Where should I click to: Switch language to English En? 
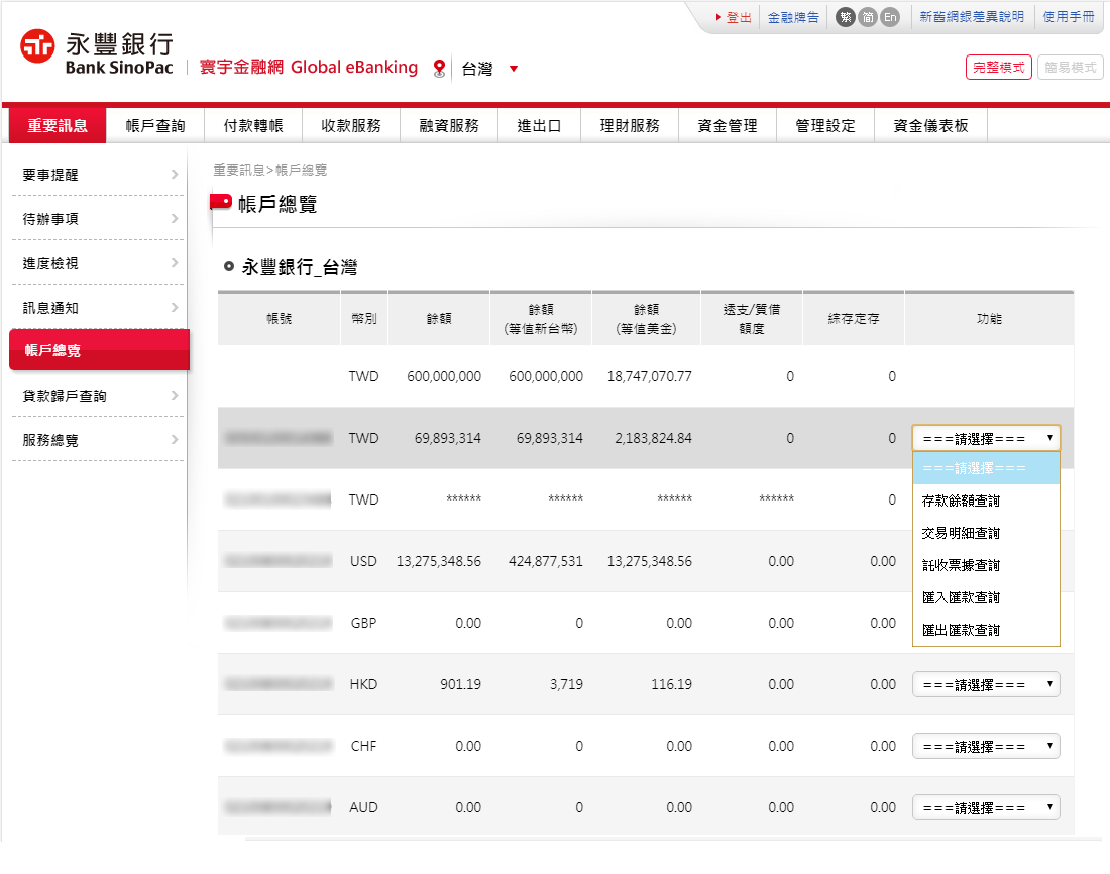[x=890, y=17]
